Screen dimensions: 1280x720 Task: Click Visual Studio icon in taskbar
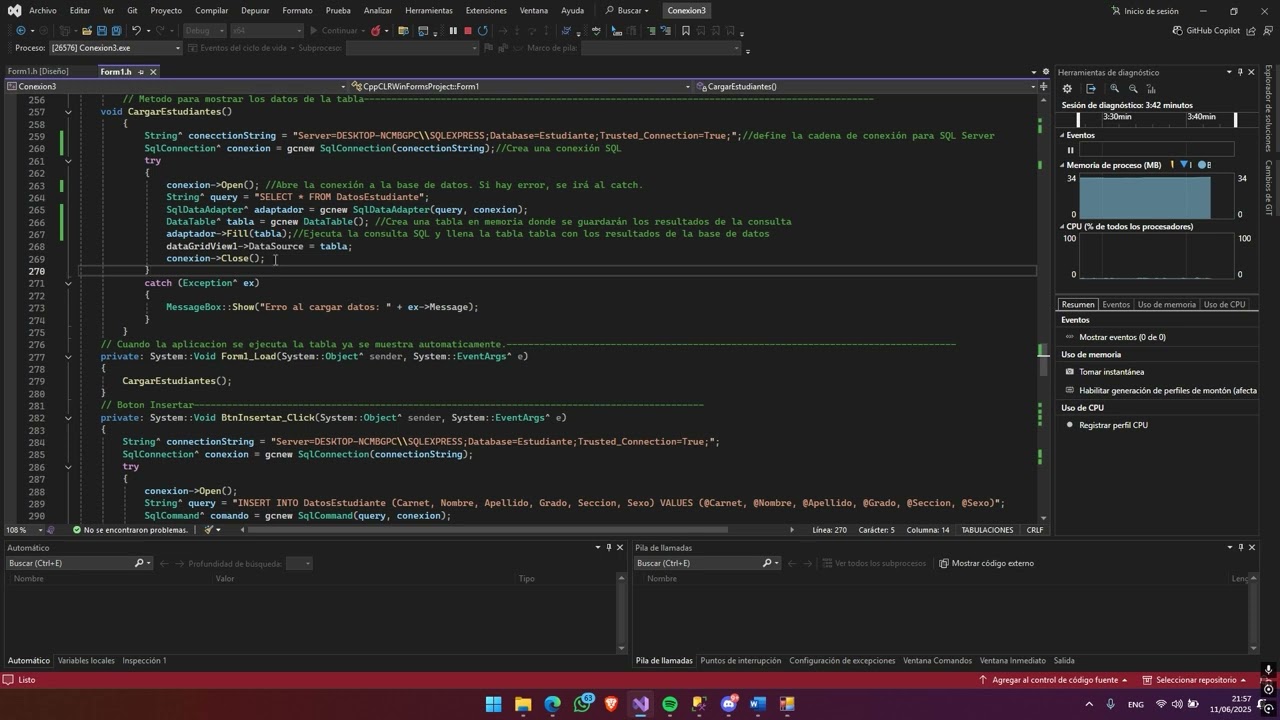tap(641, 704)
